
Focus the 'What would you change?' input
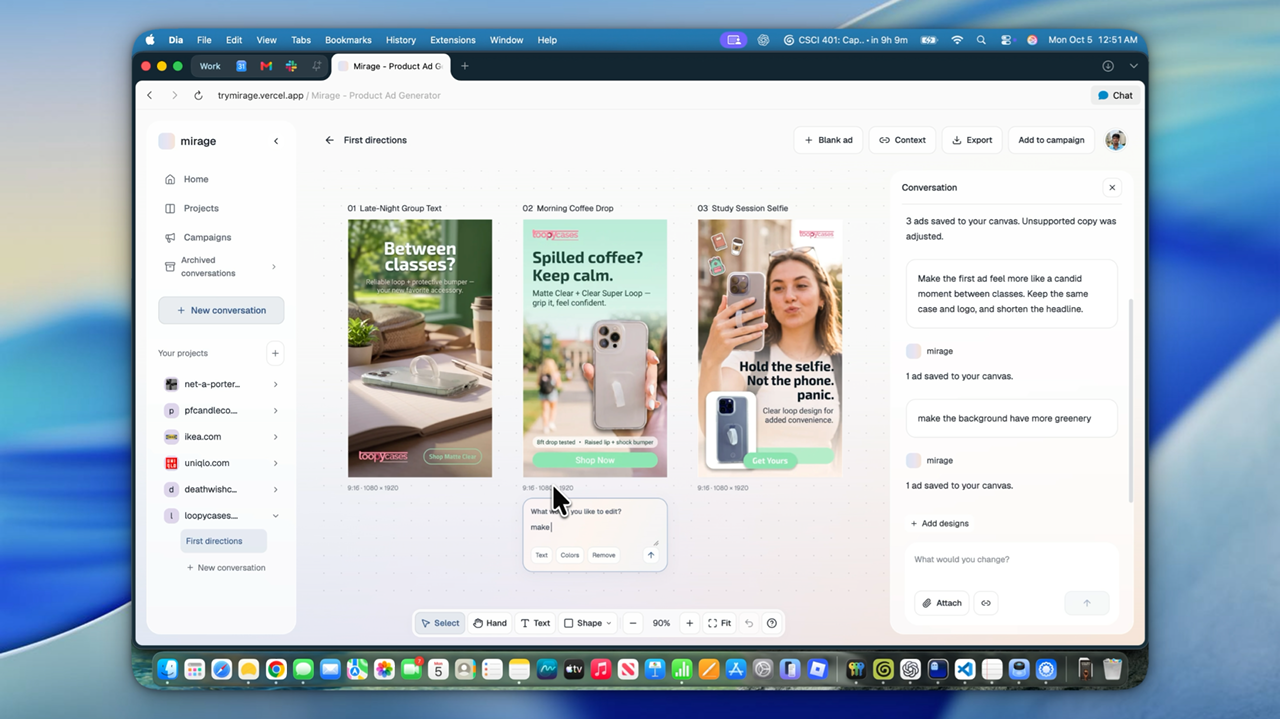[x=1011, y=560]
